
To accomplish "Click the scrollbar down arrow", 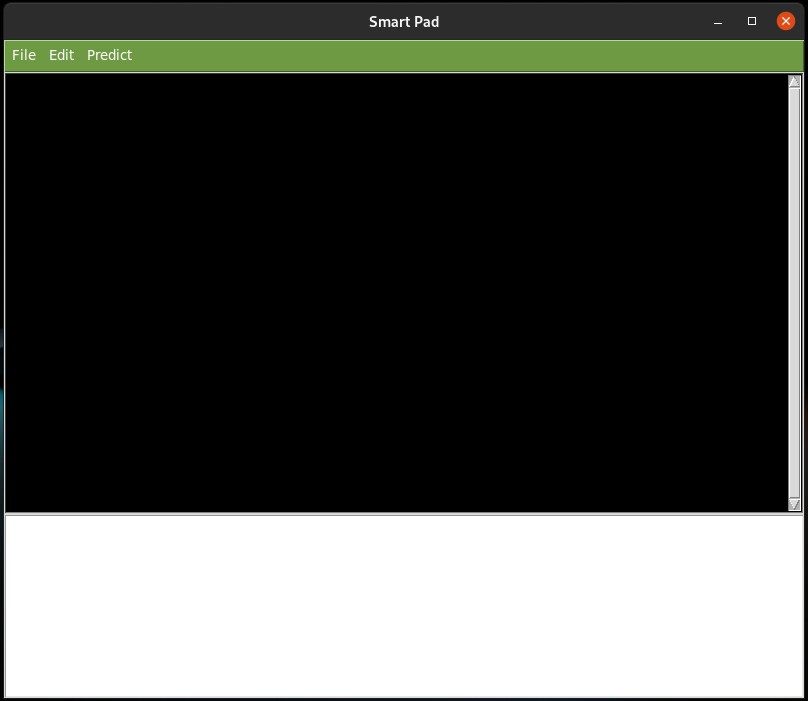I will [x=794, y=504].
